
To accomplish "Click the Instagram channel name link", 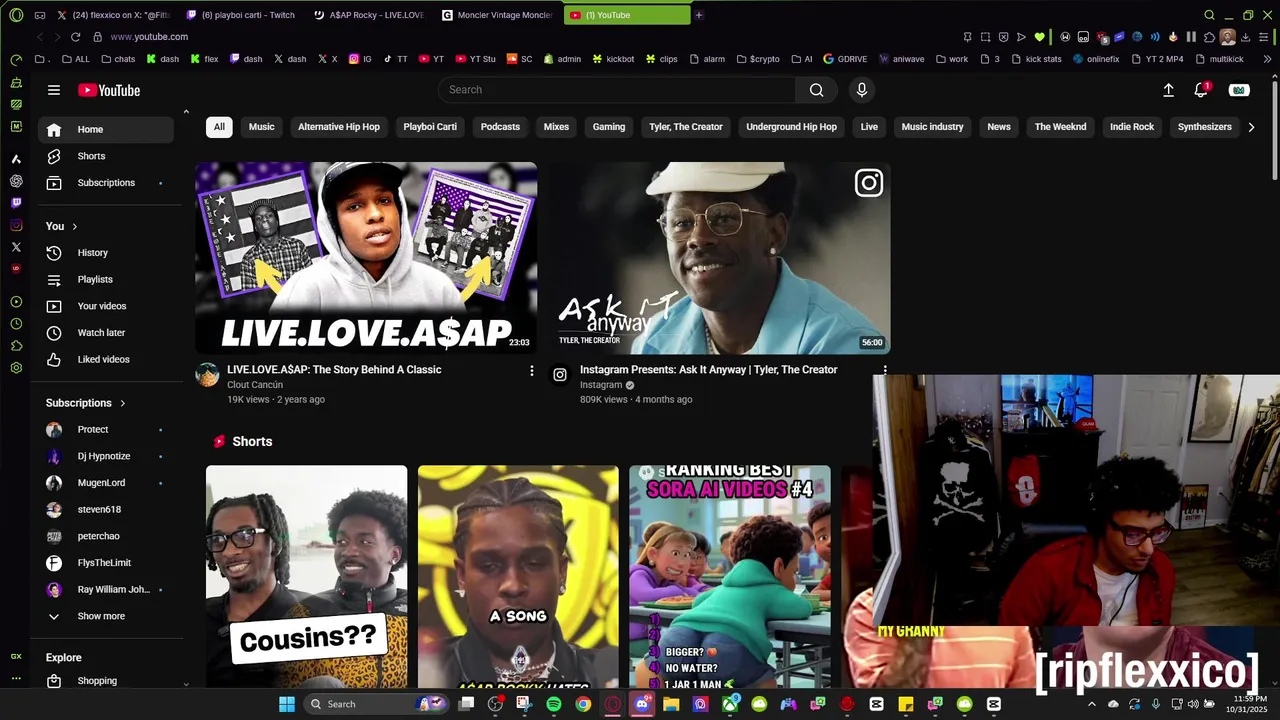I will [x=601, y=385].
